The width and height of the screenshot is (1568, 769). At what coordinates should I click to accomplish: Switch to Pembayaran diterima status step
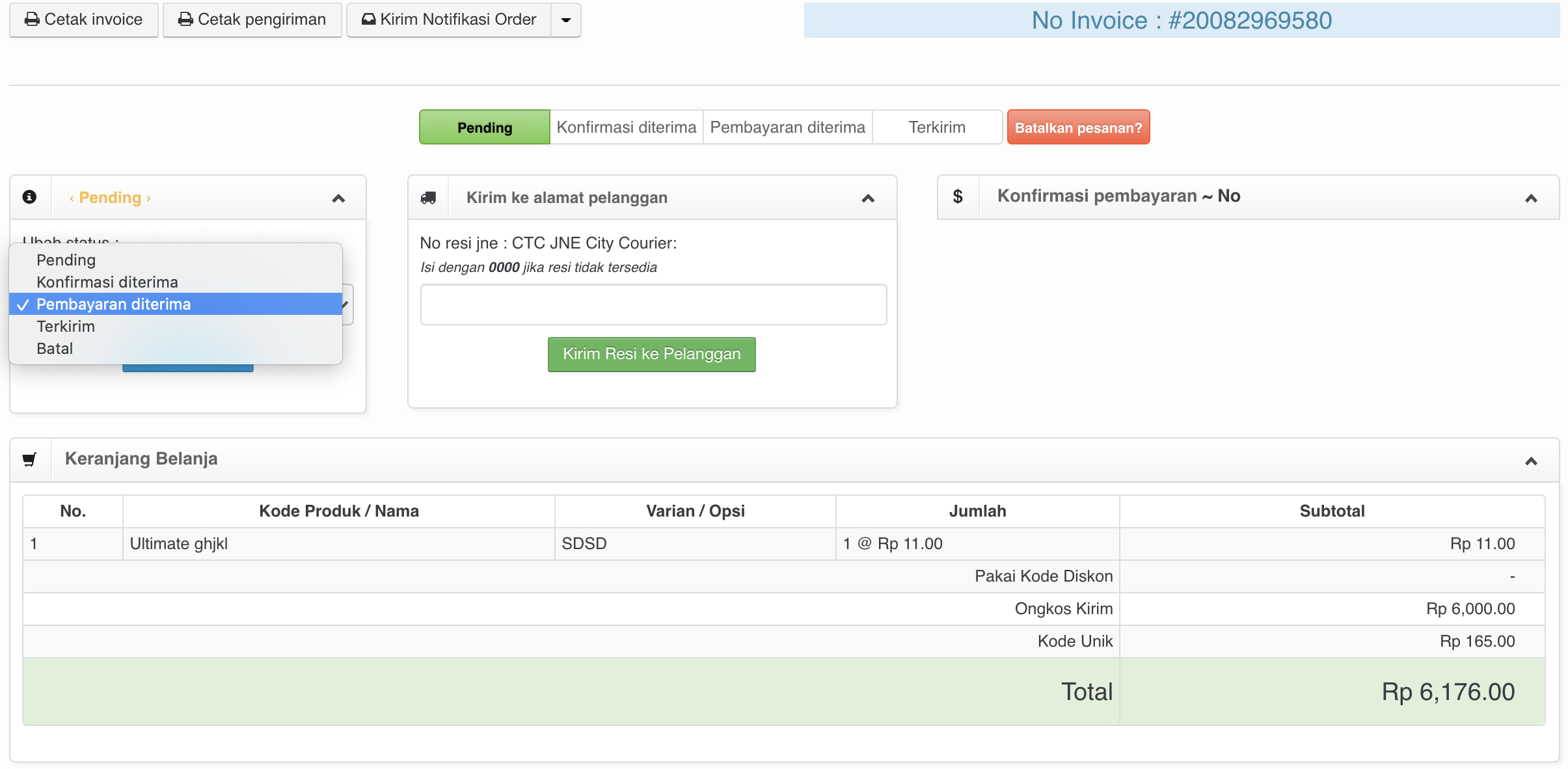coord(787,128)
